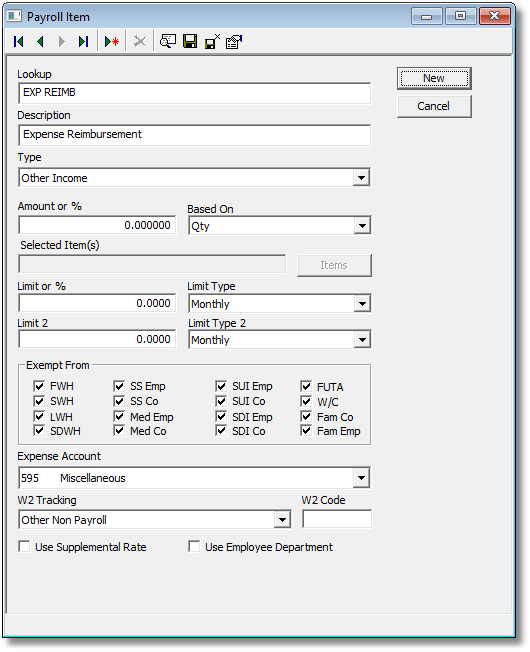
Task: Click save and close icon
Action: click(x=212, y=41)
